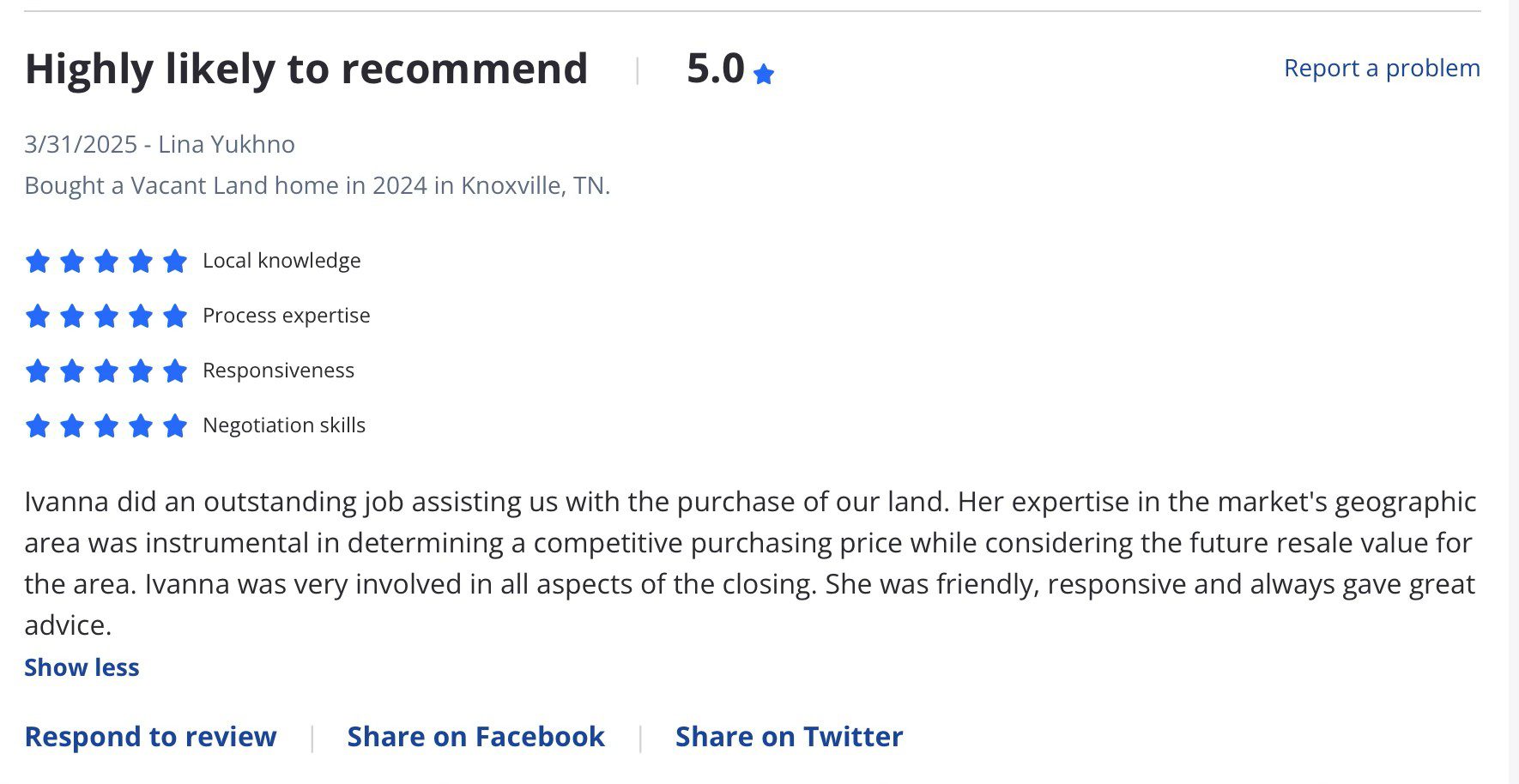
Task: Click the Negotiation skills label
Action: pos(284,425)
